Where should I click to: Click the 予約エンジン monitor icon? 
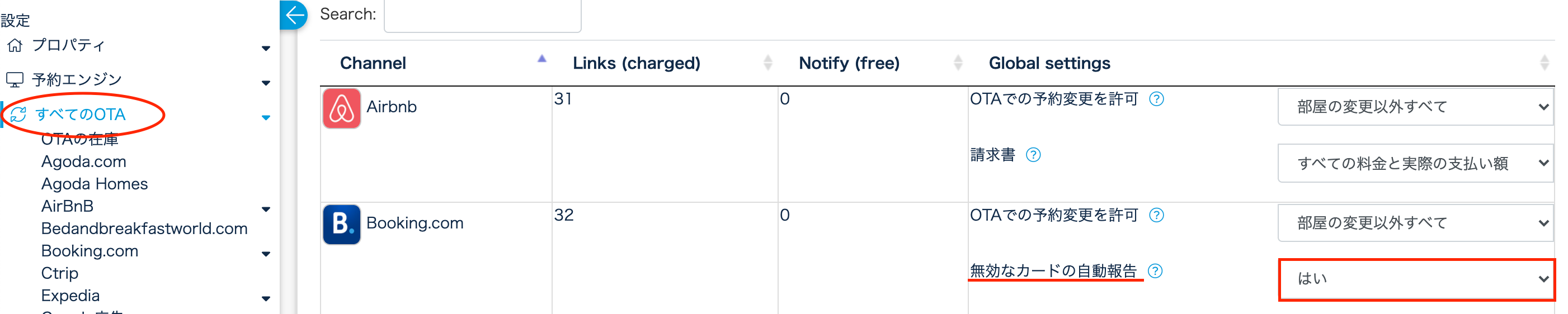(15, 80)
